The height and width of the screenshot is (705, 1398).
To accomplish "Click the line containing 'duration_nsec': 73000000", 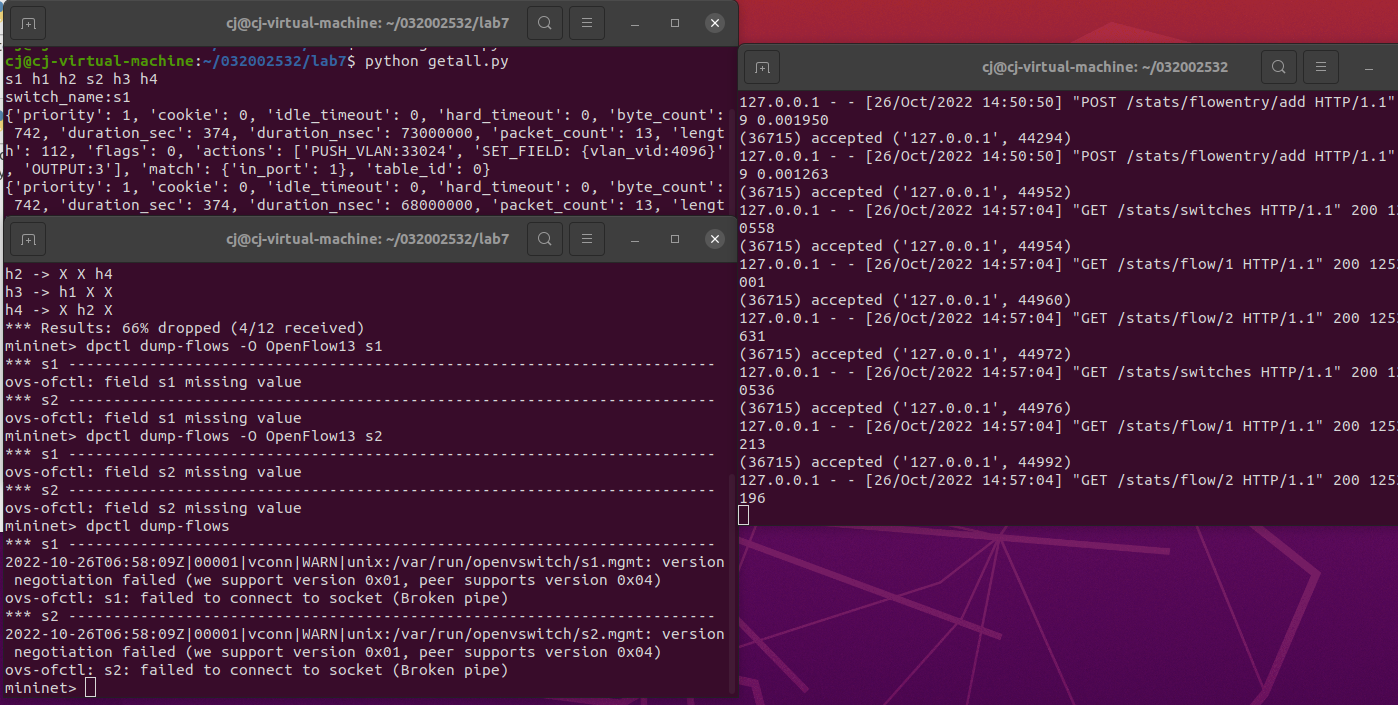I will point(365,133).
